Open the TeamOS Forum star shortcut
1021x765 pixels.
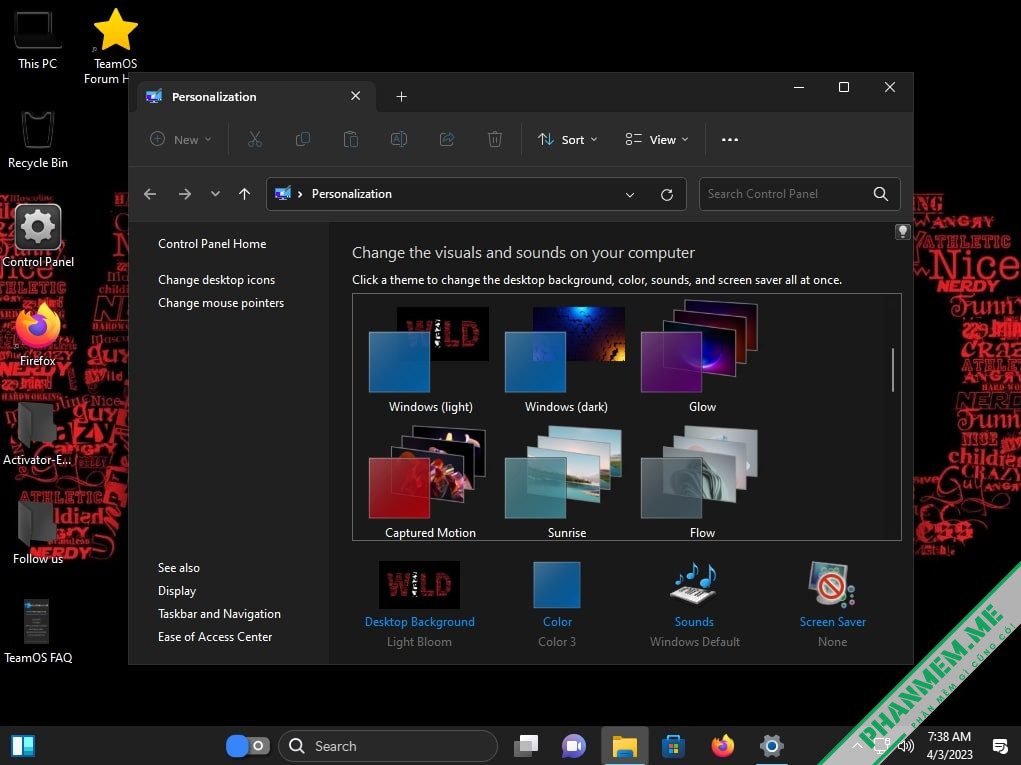pos(115,46)
